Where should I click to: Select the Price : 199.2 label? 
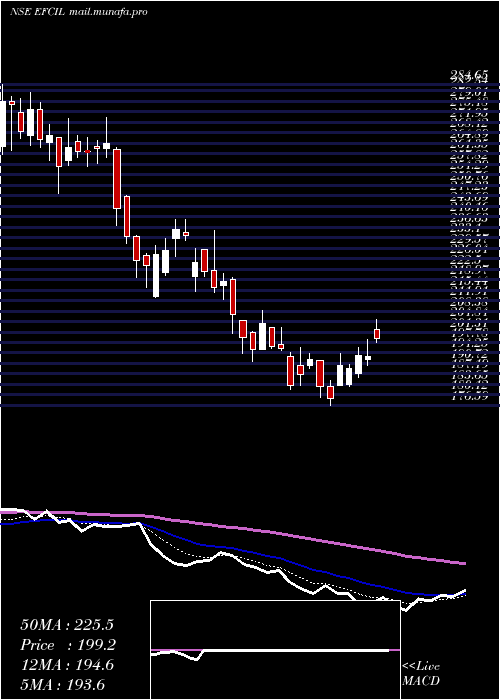[x=68, y=645]
